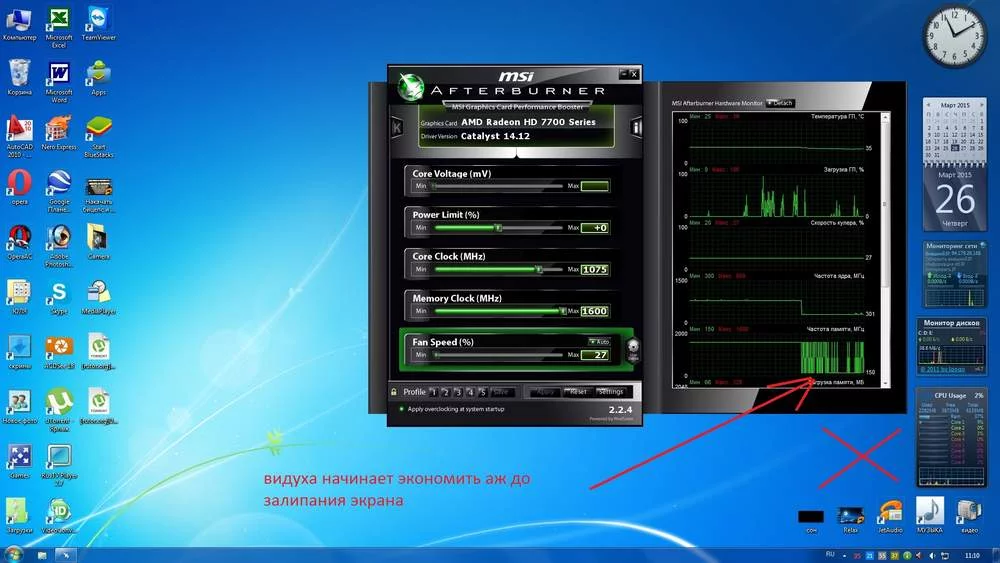Toggle the profile lock padlock icon

394,391
